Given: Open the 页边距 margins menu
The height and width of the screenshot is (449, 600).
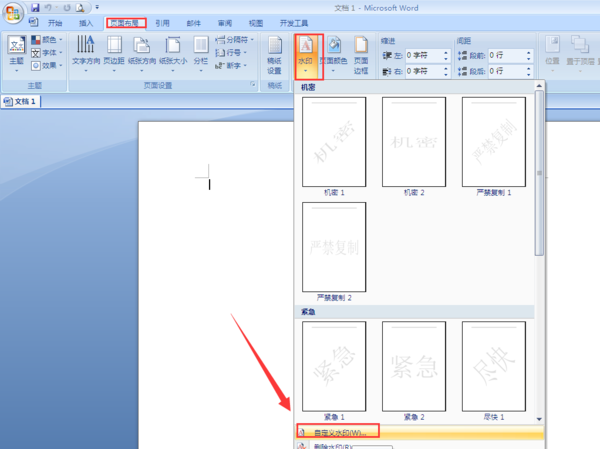Looking at the screenshot, I should pyautogui.click(x=114, y=54).
